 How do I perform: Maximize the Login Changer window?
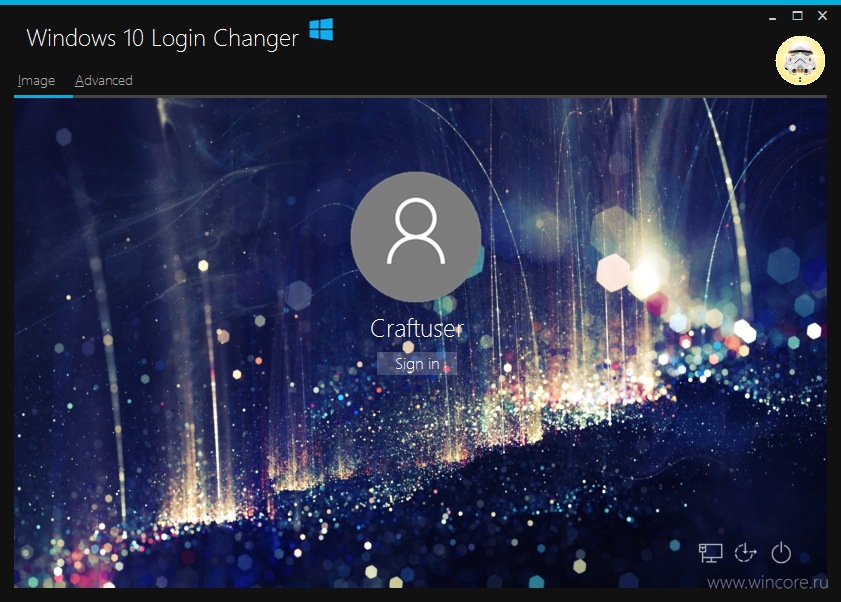pos(798,16)
